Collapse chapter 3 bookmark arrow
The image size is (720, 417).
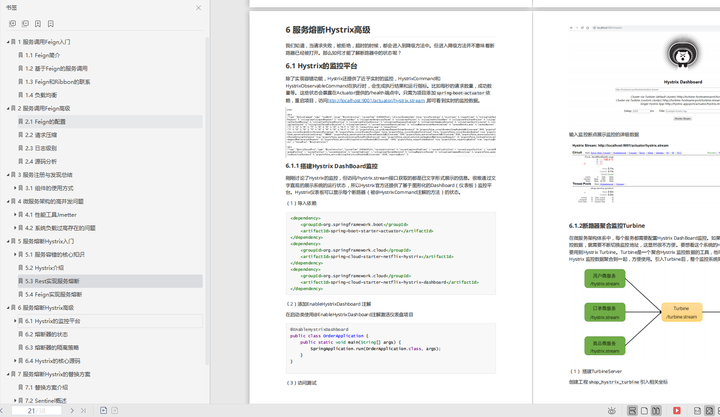pyautogui.click(x=8, y=175)
